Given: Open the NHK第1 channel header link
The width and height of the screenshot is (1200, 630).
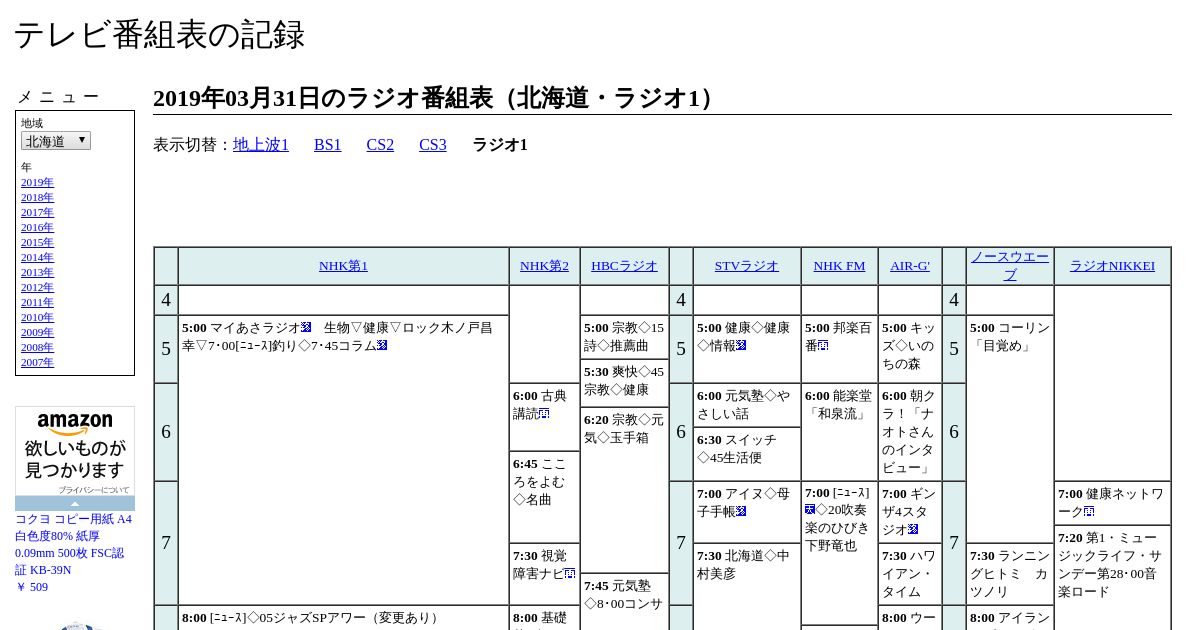Looking at the screenshot, I should pos(343,266).
